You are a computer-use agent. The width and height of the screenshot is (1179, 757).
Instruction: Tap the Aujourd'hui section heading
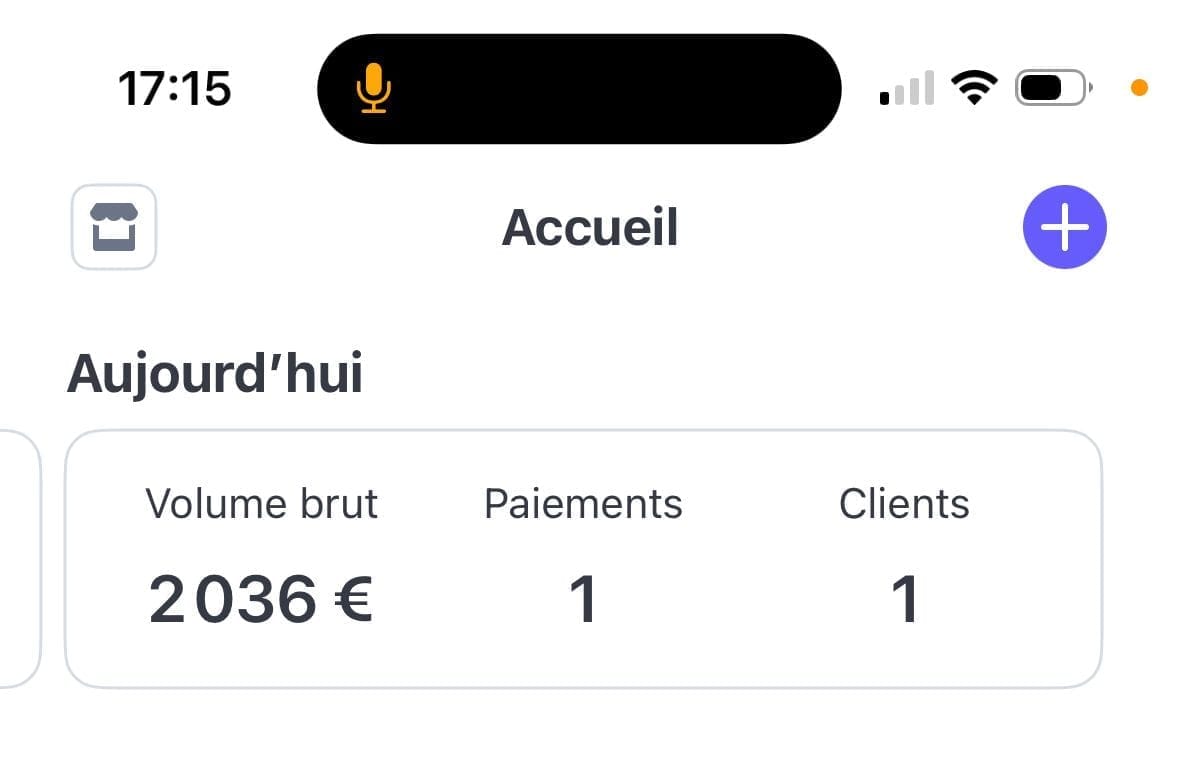tap(215, 374)
